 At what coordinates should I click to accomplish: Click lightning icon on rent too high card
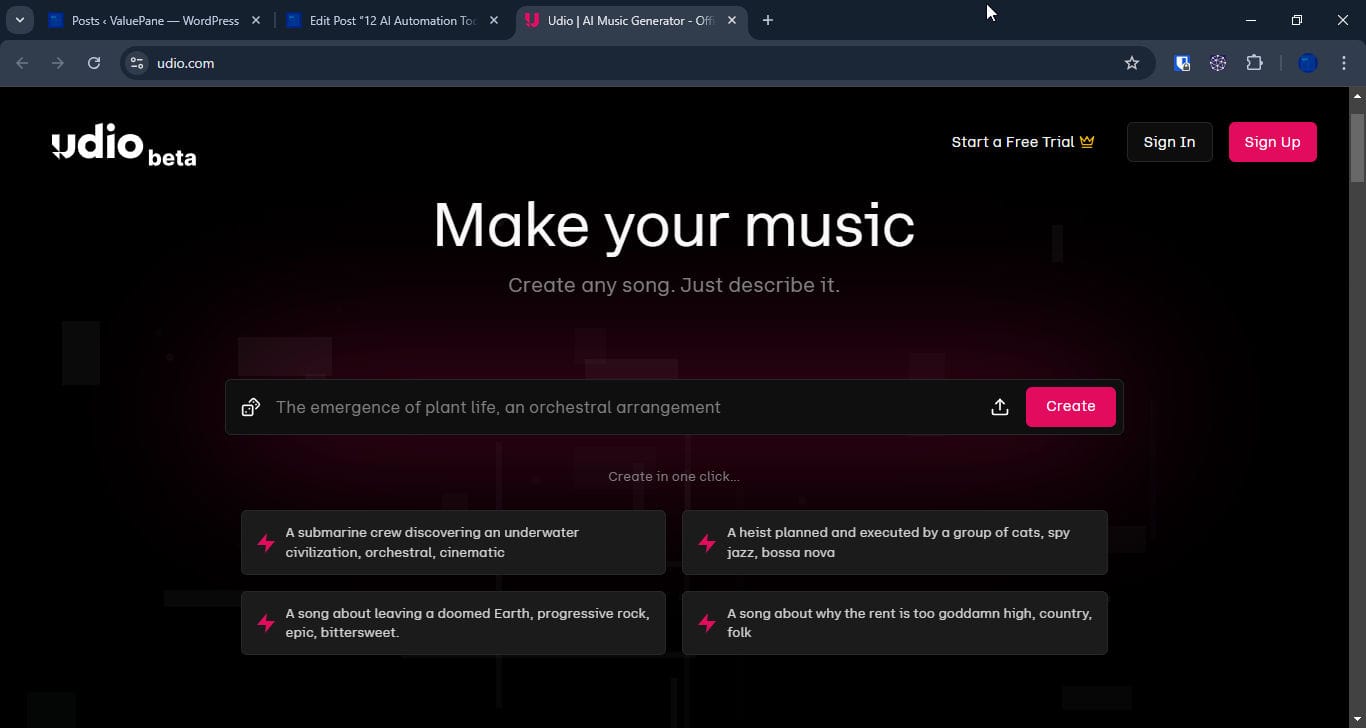[x=707, y=623]
